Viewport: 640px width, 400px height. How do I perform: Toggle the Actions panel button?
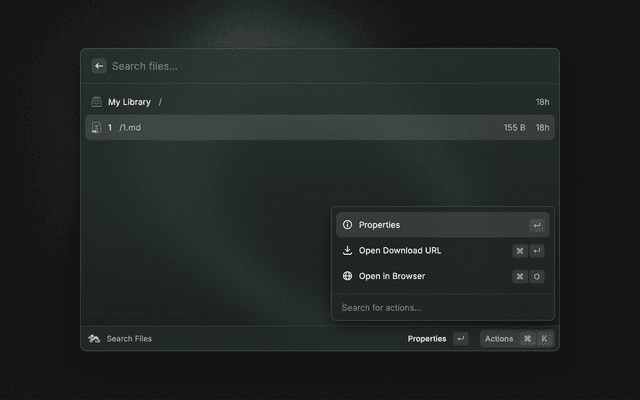tap(499, 339)
